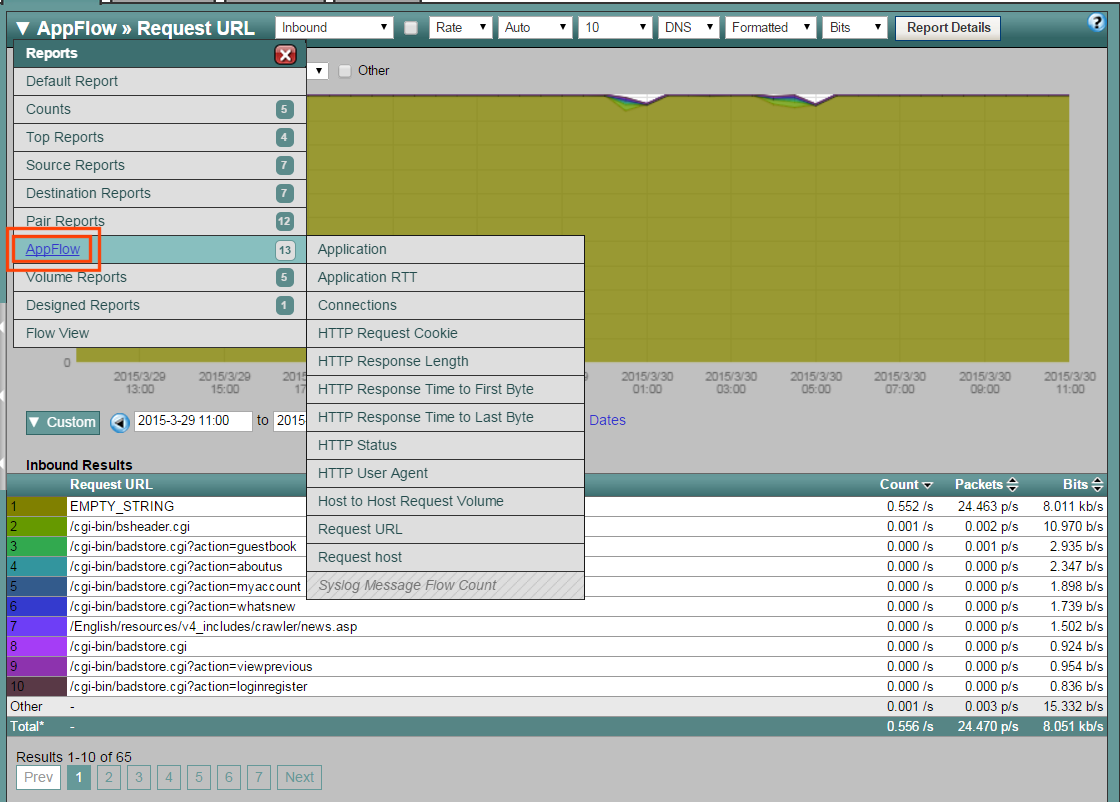Click the help question mark icon
The height and width of the screenshot is (802, 1120).
[x=1096, y=22]
